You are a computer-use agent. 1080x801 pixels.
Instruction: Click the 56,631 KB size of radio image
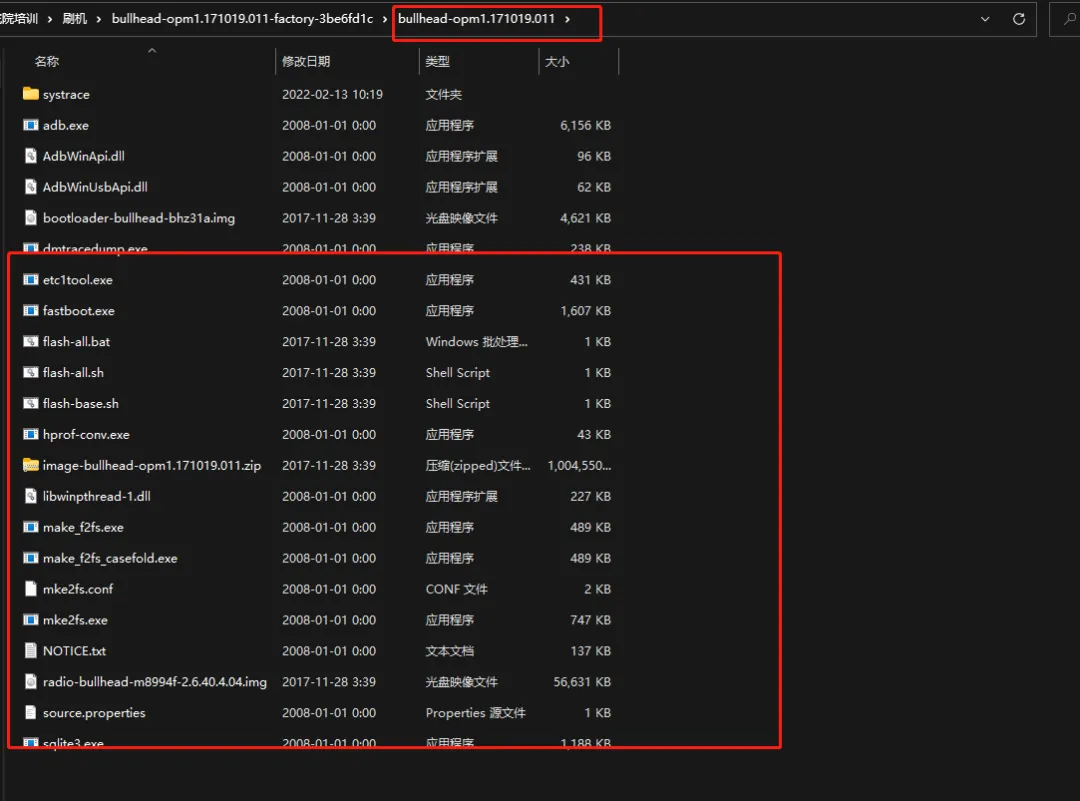coord(582,683)
